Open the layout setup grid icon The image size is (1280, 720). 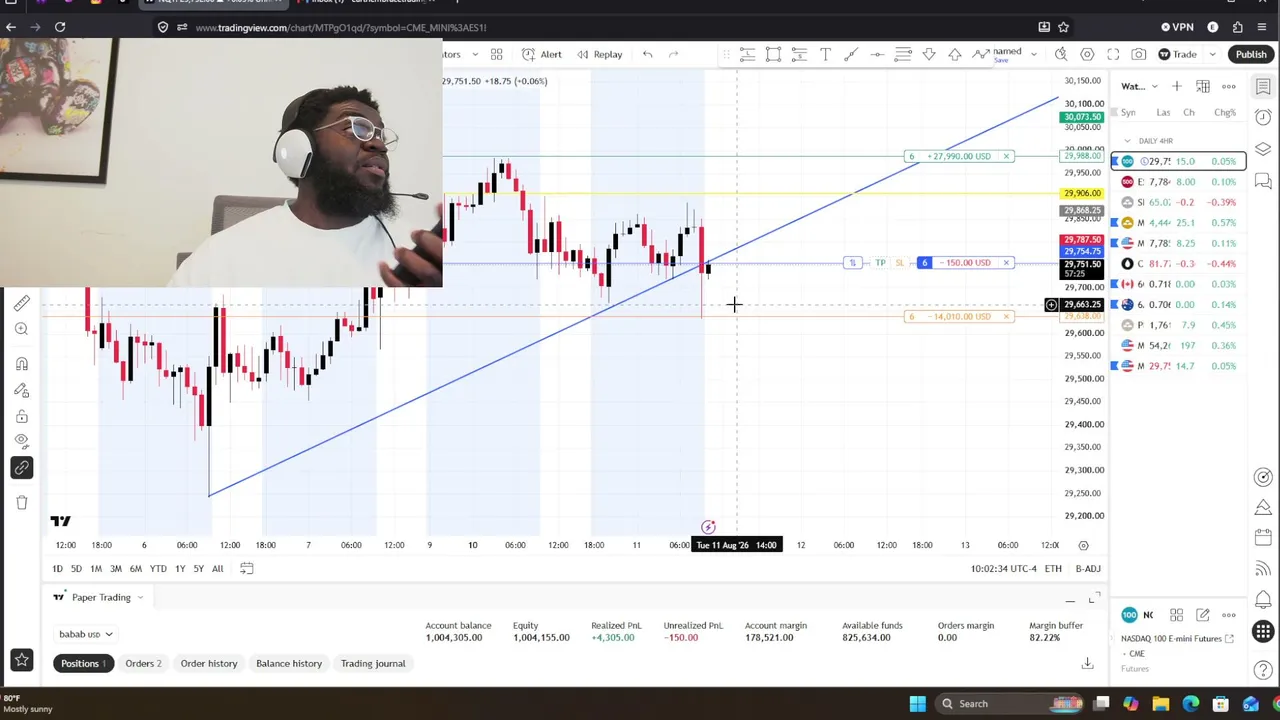[496, 54]
